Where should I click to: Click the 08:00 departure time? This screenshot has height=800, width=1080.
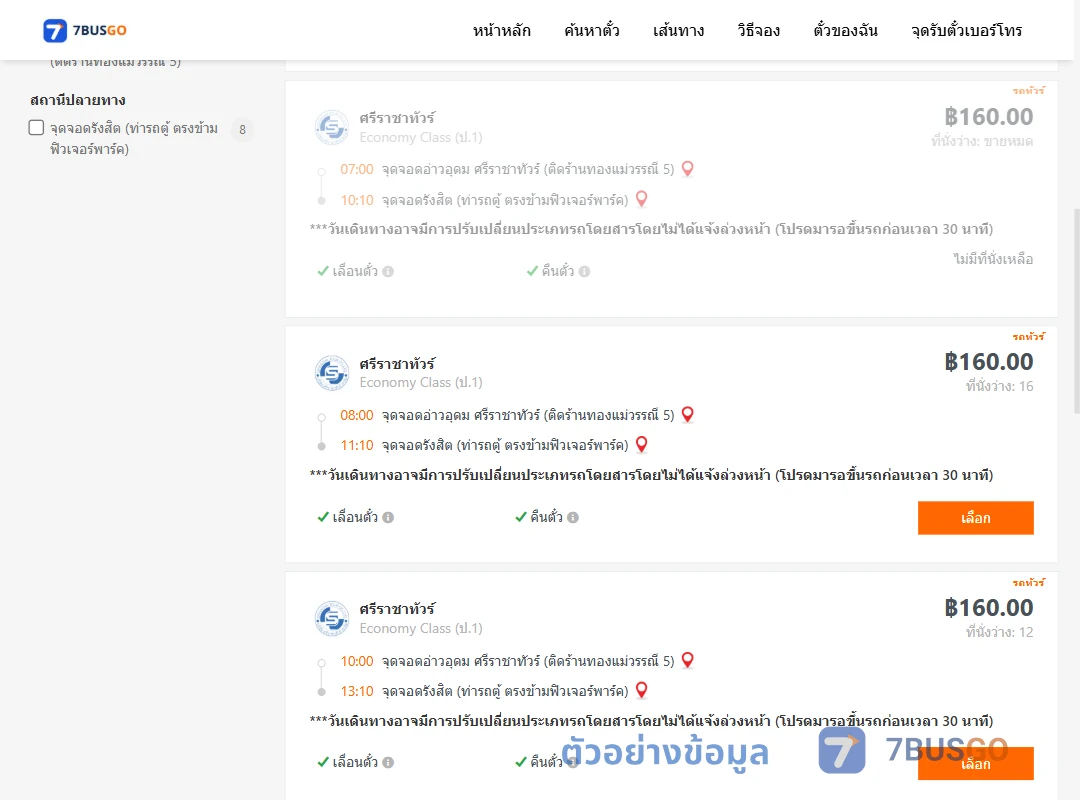click(x=357, y=415)
